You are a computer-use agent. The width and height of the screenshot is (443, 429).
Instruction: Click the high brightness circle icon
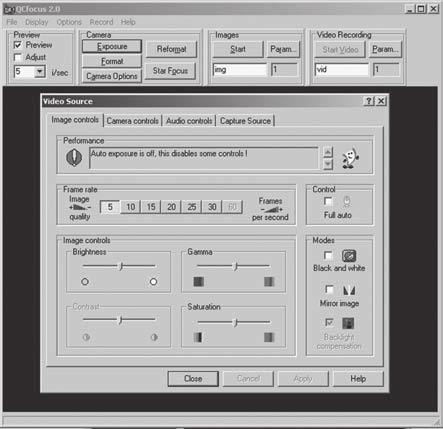153,282
